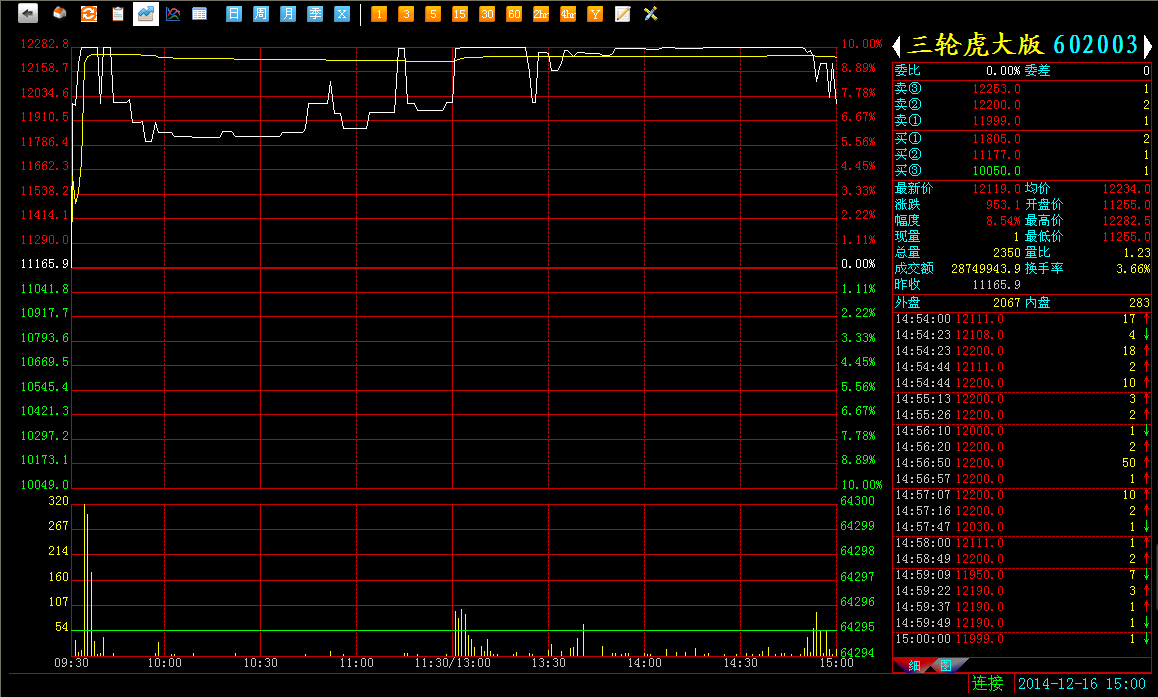Refresh data with the orange refresh icon
Image resolution: width=1158 pixels, height=697 pixels.
pyautogui.click(x=89, y=13)
